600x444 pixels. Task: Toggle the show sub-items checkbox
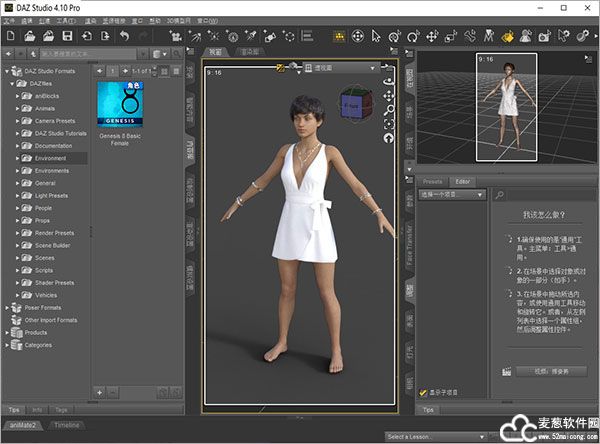[x=424, y=393]
